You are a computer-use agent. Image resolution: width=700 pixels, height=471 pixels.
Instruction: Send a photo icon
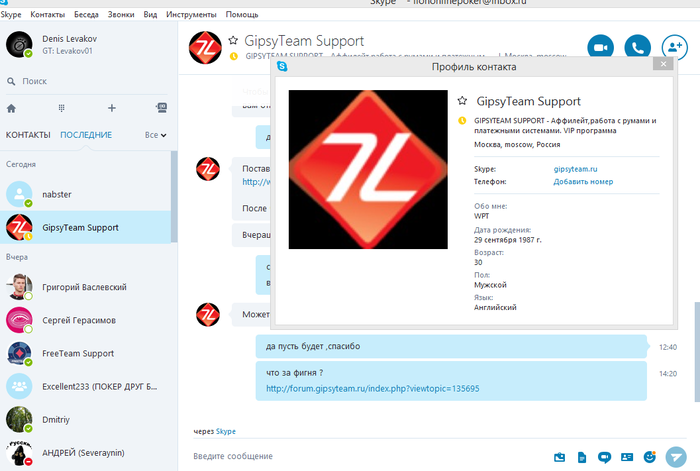559,457
